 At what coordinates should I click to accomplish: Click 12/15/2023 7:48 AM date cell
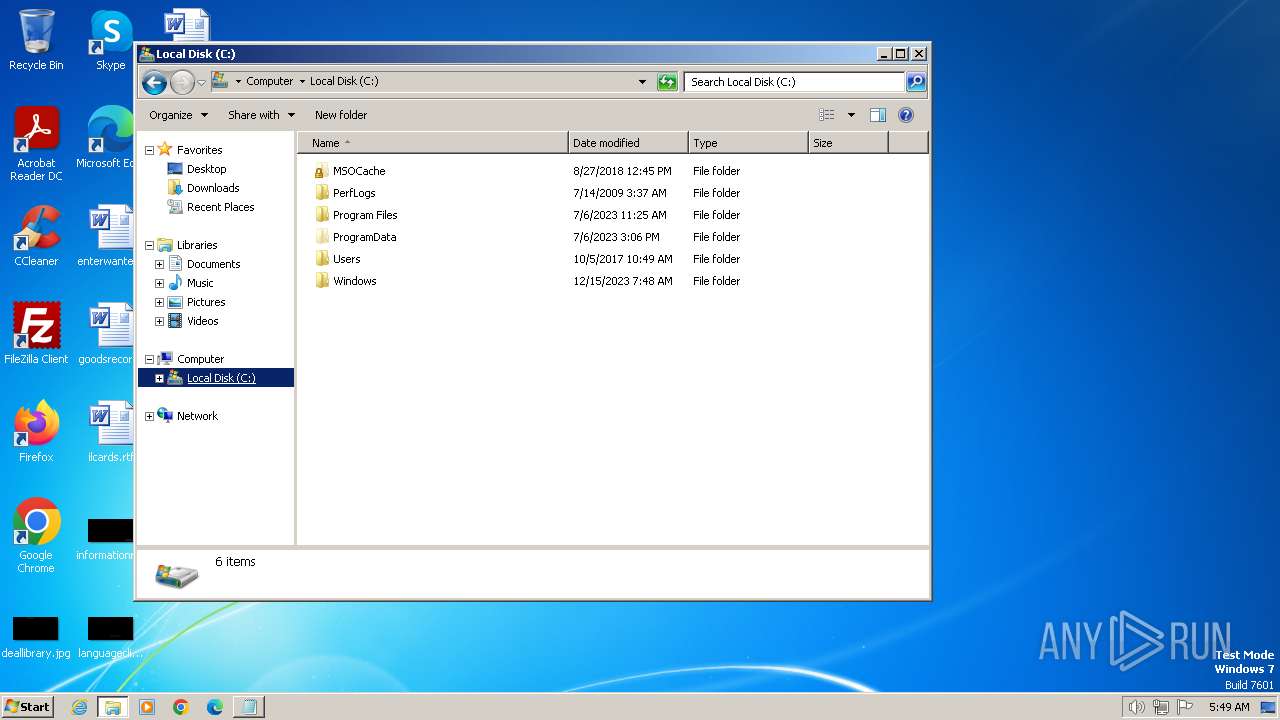point(622,281)
